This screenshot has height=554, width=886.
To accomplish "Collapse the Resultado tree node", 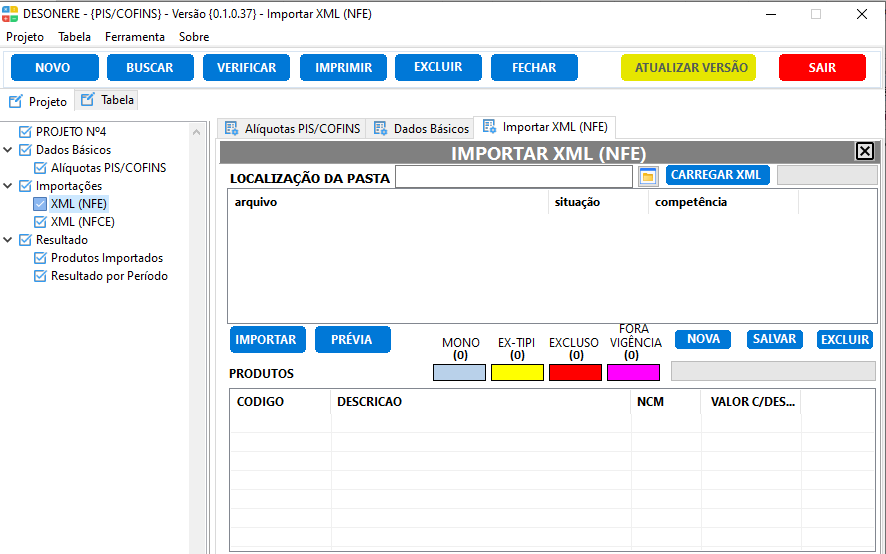I will (x=9, y=240).
